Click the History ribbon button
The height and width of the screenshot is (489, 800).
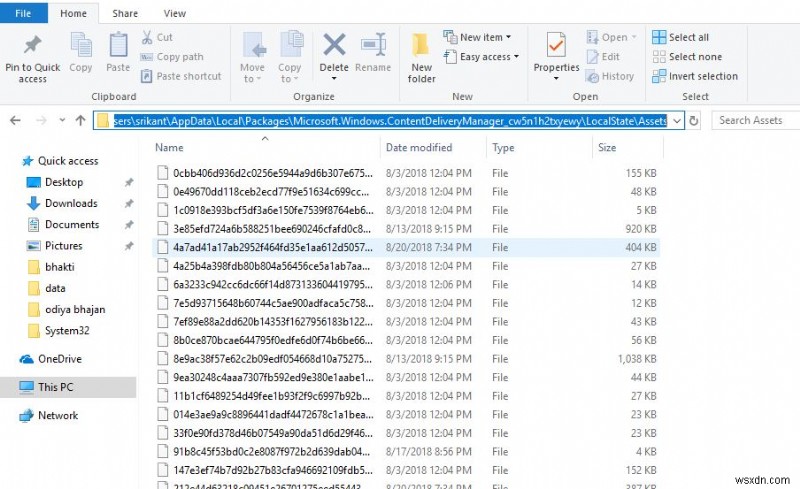(610, 76)
